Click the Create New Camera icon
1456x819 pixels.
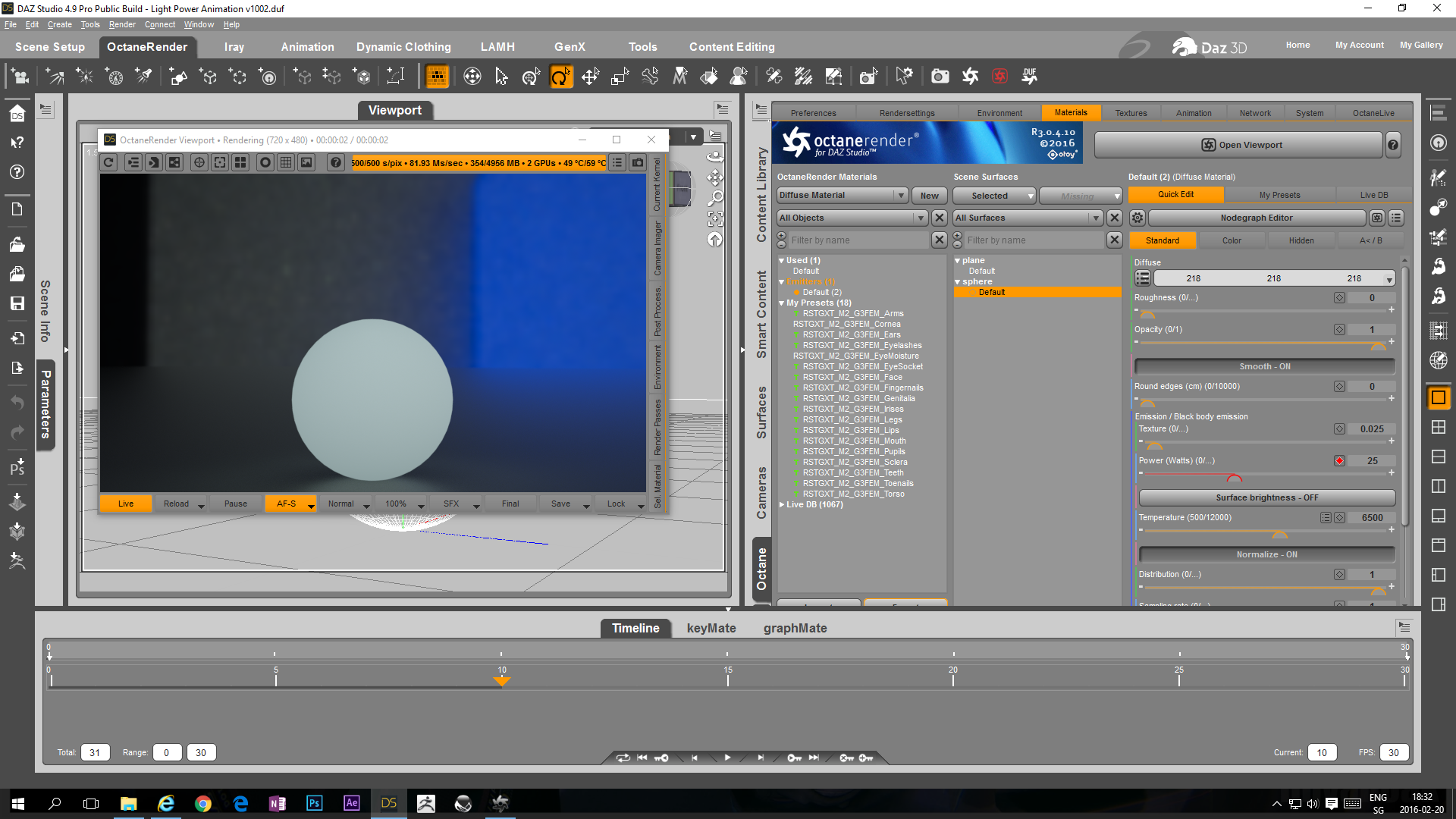pos(19,77)
